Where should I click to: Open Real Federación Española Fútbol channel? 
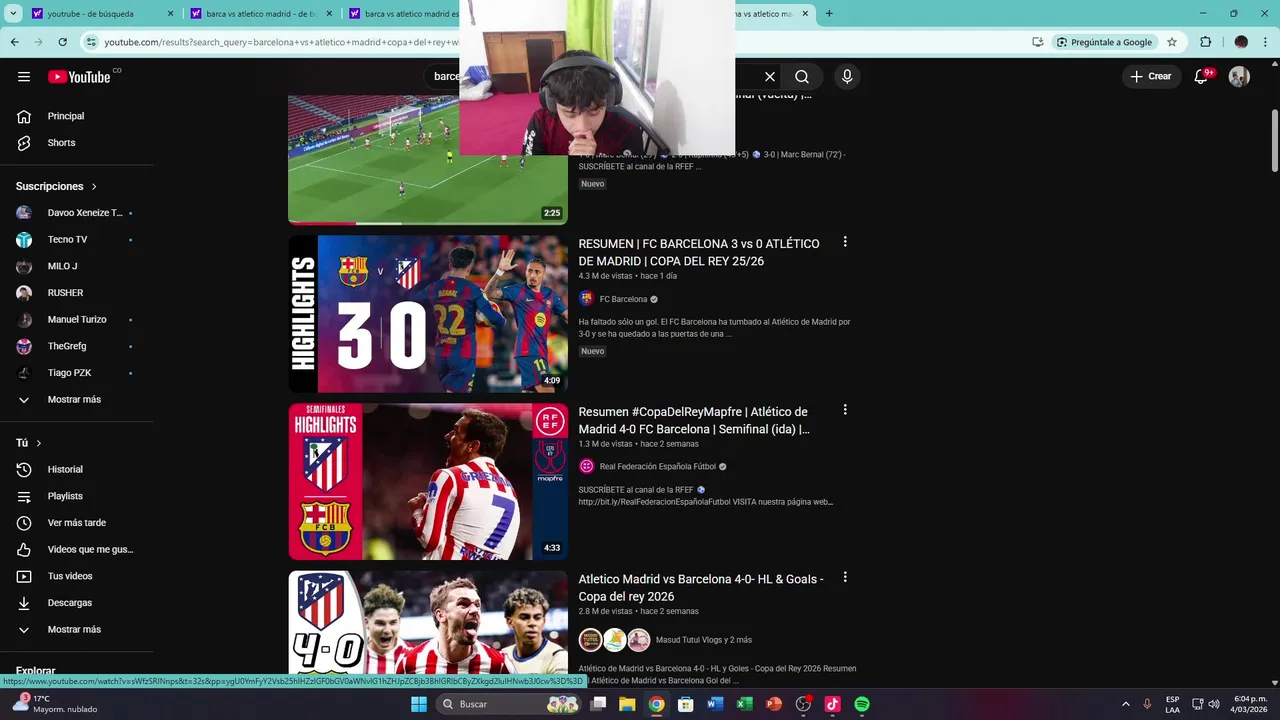pyautogui.click(x=658, y=466)
